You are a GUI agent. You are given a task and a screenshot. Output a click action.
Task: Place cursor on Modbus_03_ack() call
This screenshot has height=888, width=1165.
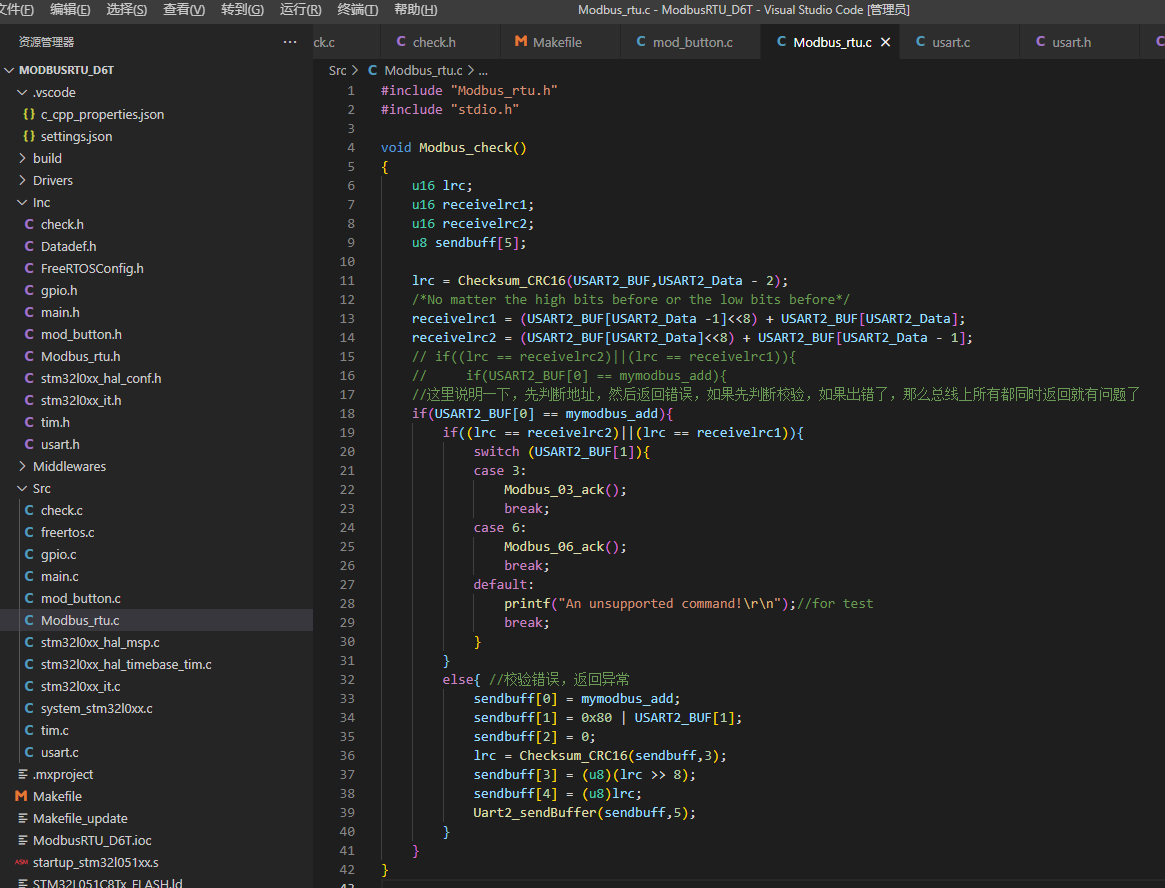coord(565,490)
